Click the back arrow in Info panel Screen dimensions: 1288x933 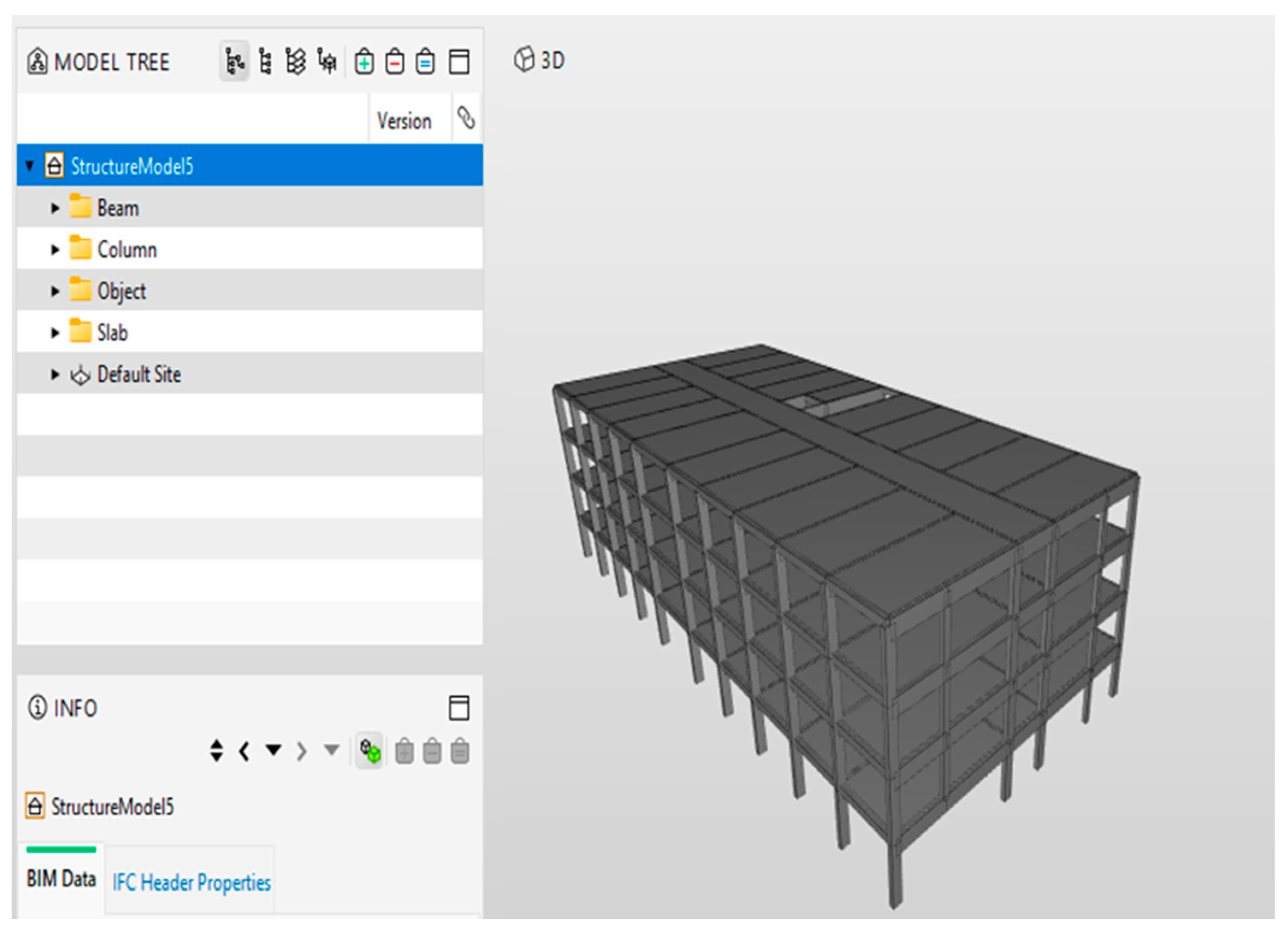click(x=244, y=751)
